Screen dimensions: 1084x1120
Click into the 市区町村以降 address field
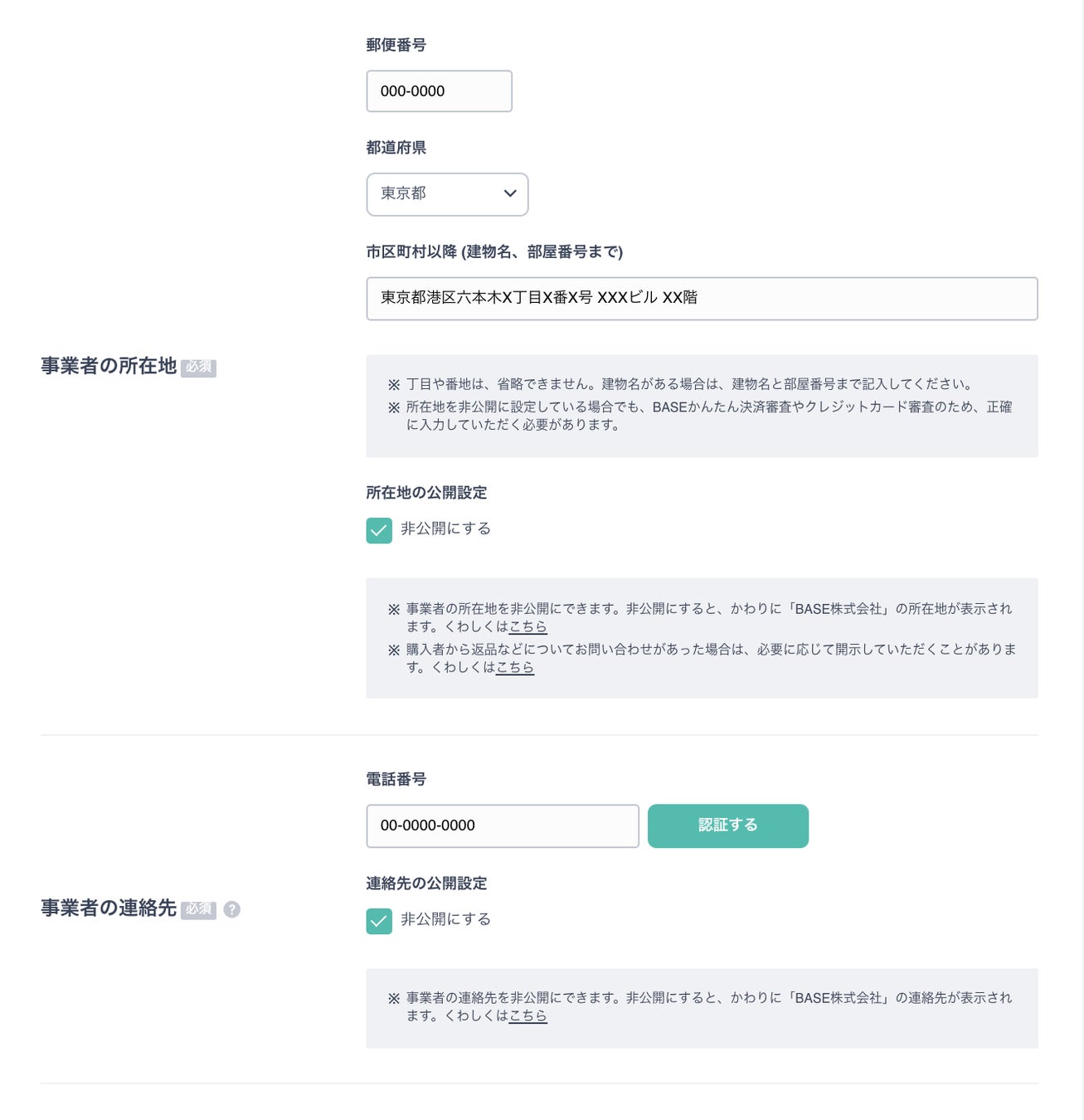click(x=702, y=299)
